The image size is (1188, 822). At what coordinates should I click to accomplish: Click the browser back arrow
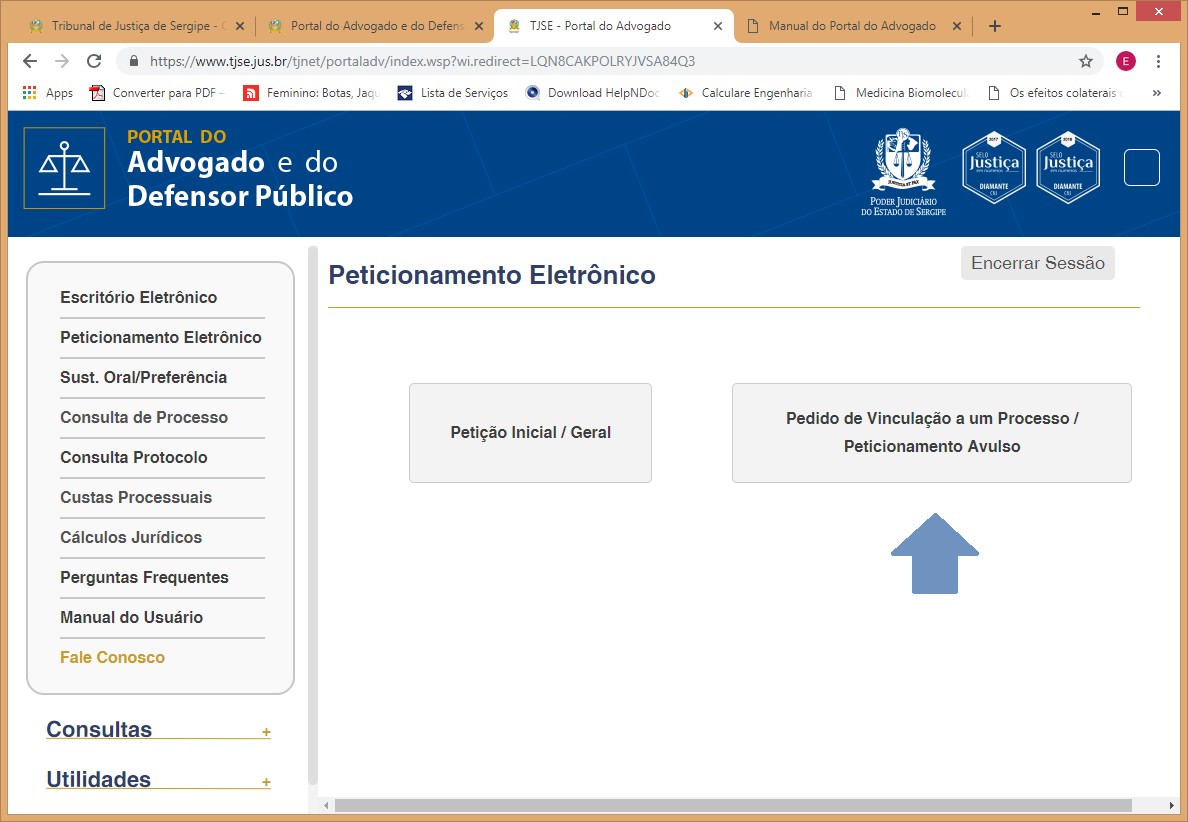(x=30, y=61)
